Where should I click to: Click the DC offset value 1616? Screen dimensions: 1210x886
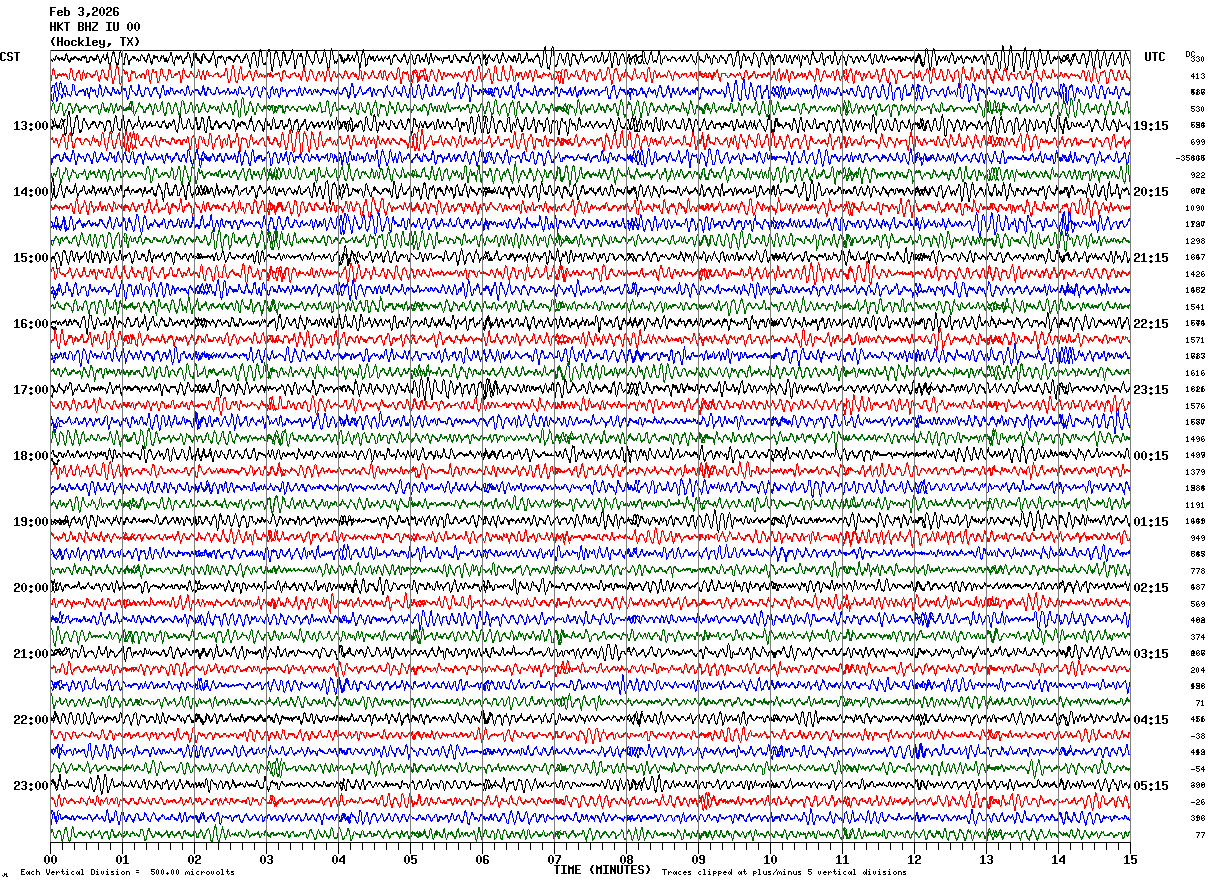[1195, 373]
